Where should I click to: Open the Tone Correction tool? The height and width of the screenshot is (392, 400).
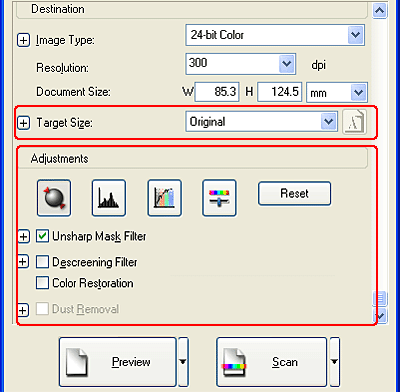click(165, 198)
